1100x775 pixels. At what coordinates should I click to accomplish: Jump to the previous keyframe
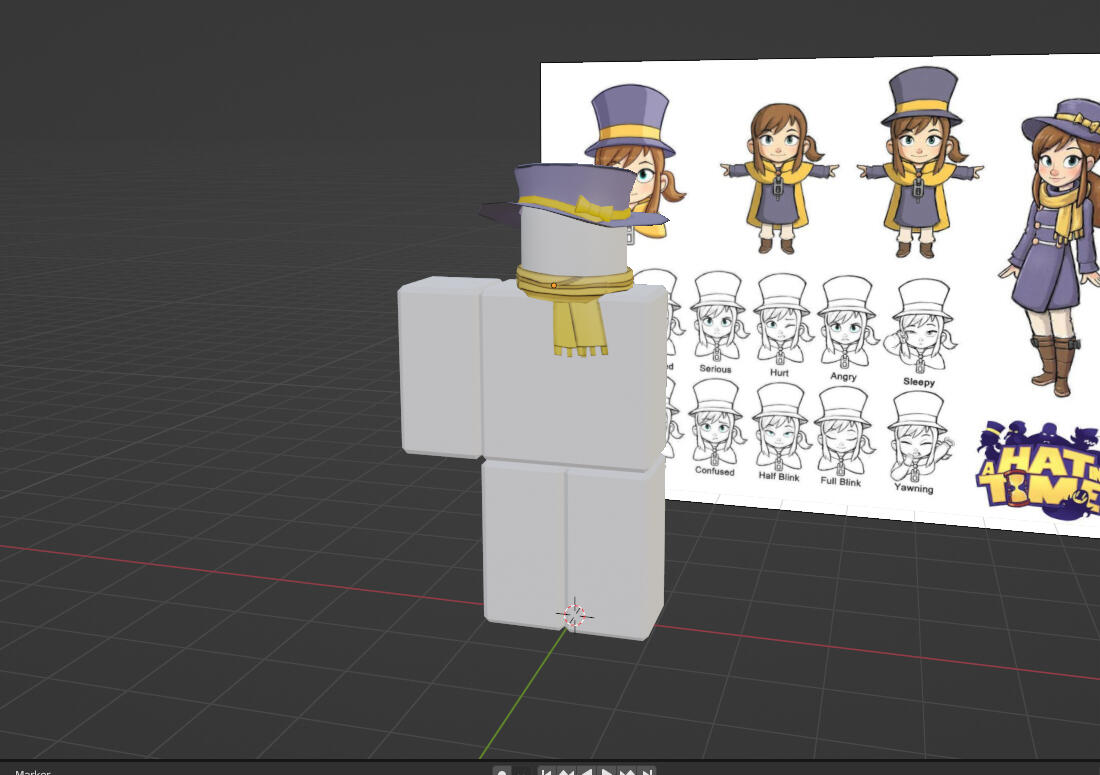click(566, 772)
